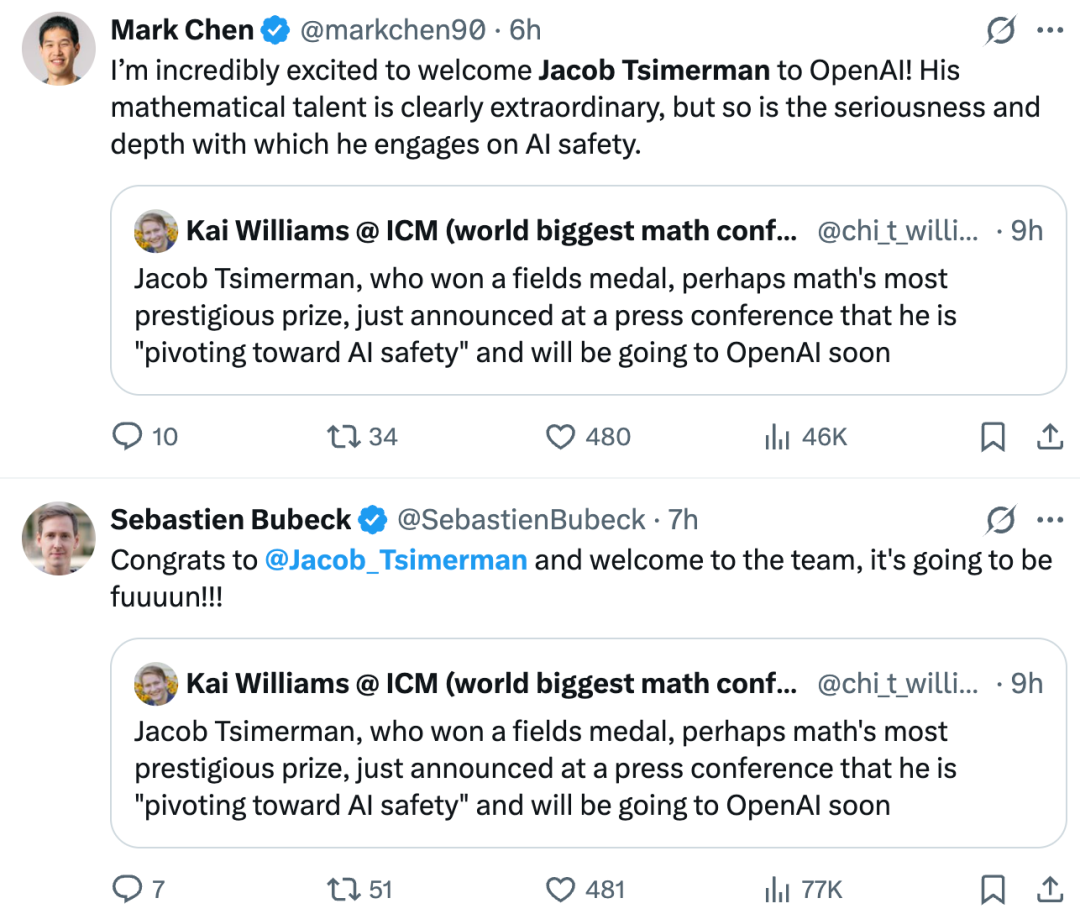View analytics showing 77K views

pyautogui.click(x=803, y=889)
